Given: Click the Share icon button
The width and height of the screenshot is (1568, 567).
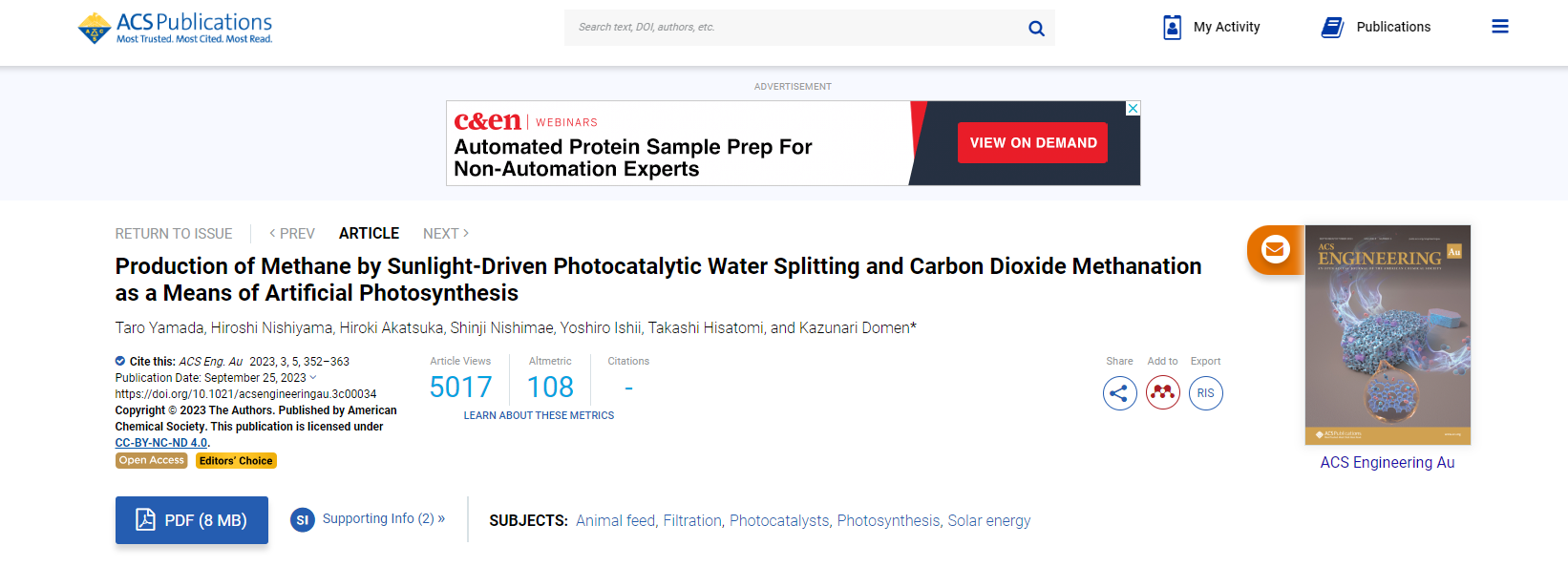Looking at the screenshot, I should (1119, 393).
